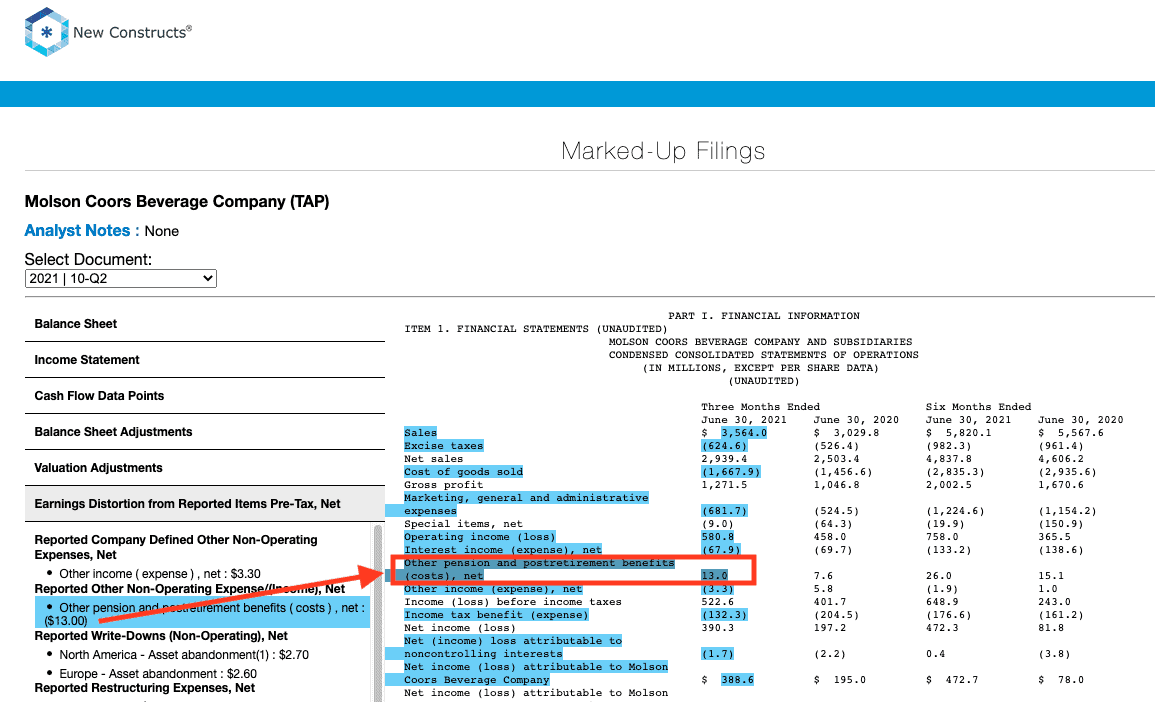Click the highlighted Other income (expense), net row label
The image size is (1155, 702).
tap(493, 589)
